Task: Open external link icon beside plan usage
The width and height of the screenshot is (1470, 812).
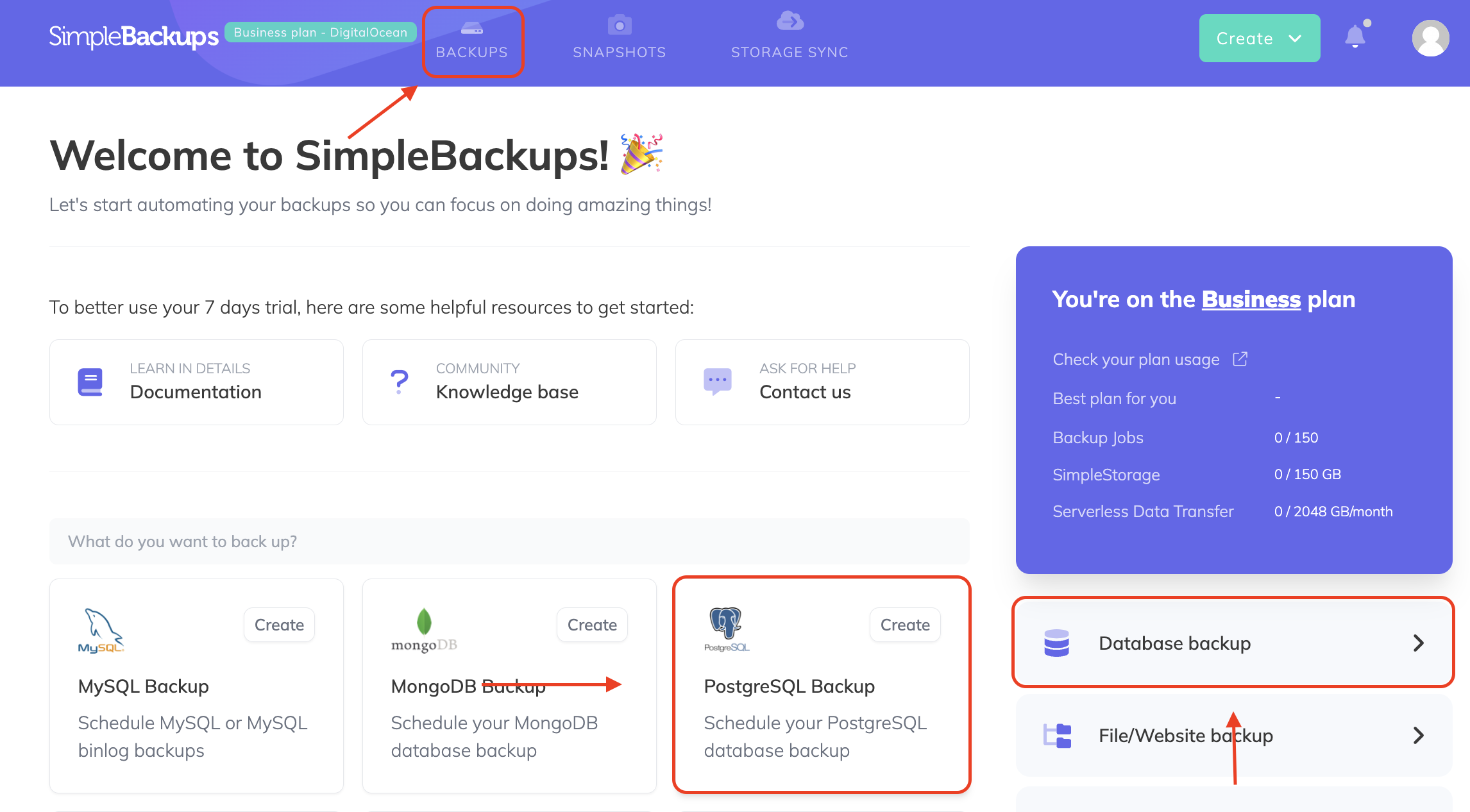Action: 1240,359
